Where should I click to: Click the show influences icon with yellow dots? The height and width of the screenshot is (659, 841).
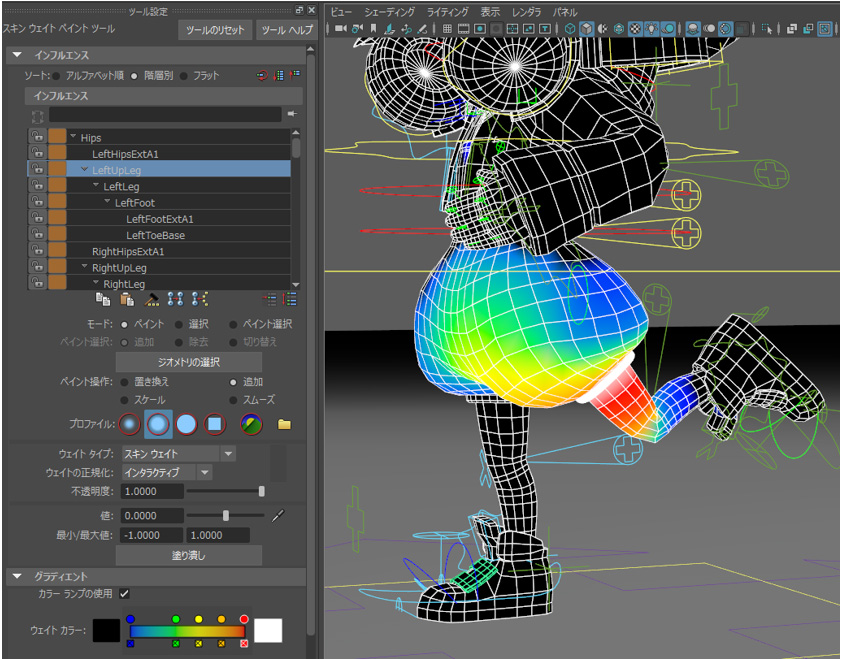coord(200,299)
